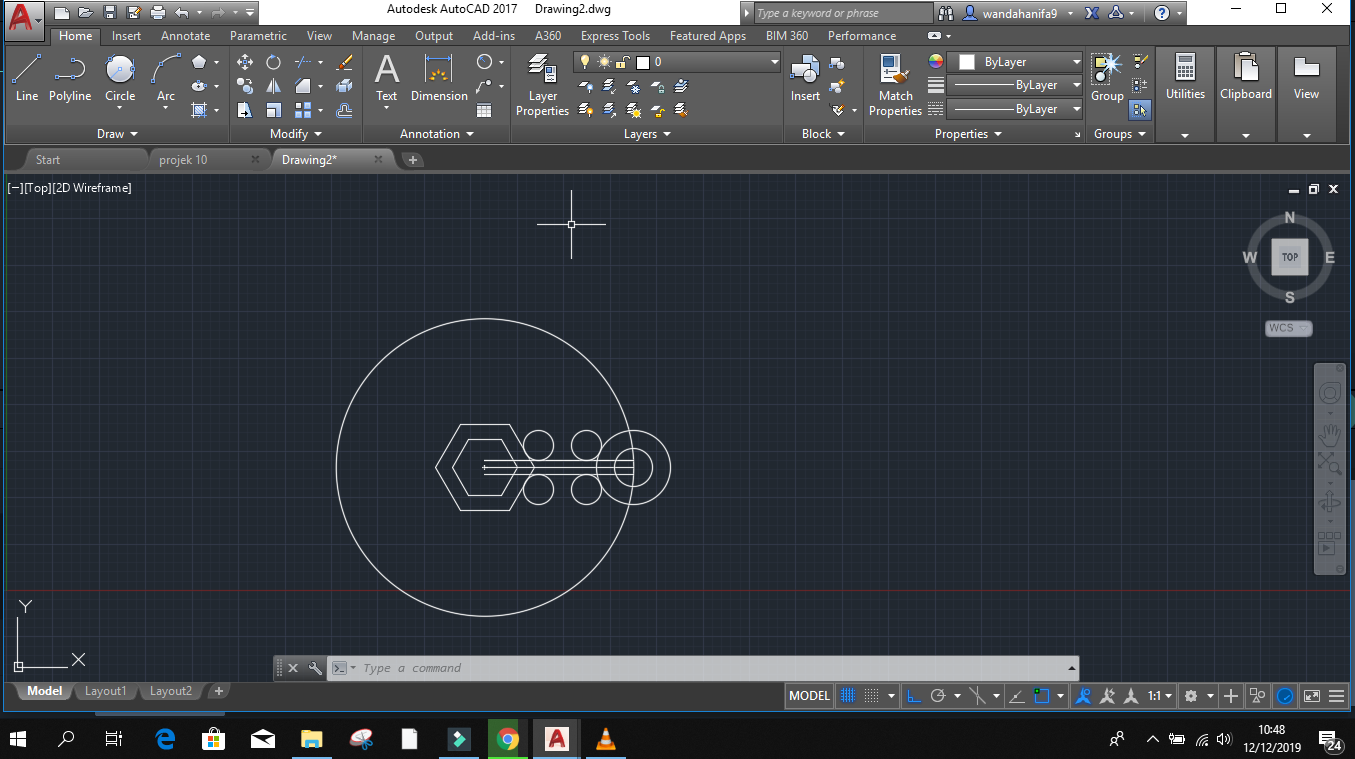This screenshot has width=1355, height=759.
Task: Switch to the Layout1 tab
Action: 105,691
